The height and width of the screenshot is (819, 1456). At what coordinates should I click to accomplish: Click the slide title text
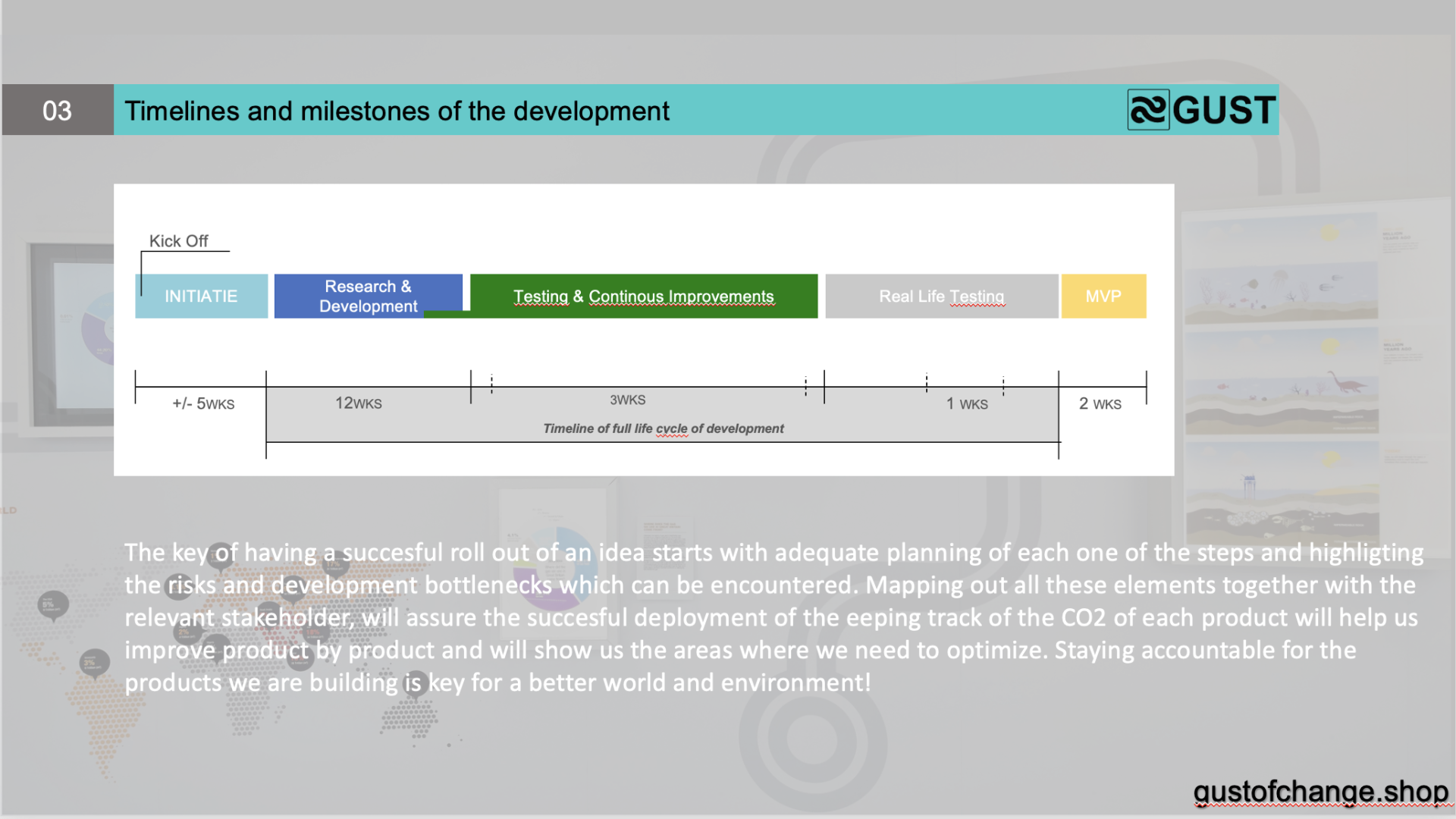pos(397,111)
